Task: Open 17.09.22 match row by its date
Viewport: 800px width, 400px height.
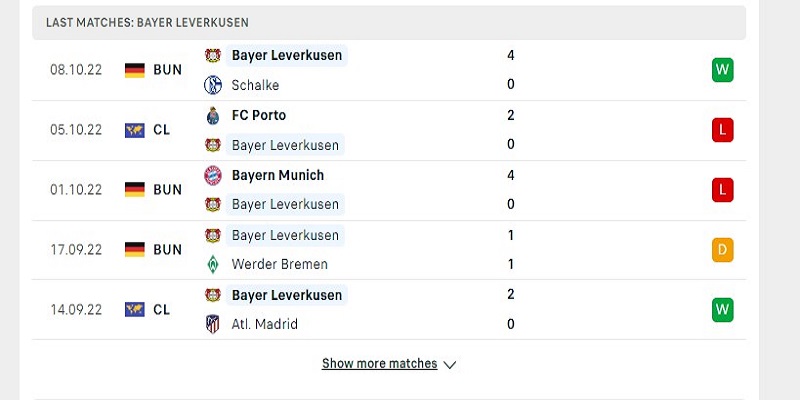Action: (76, 250)
